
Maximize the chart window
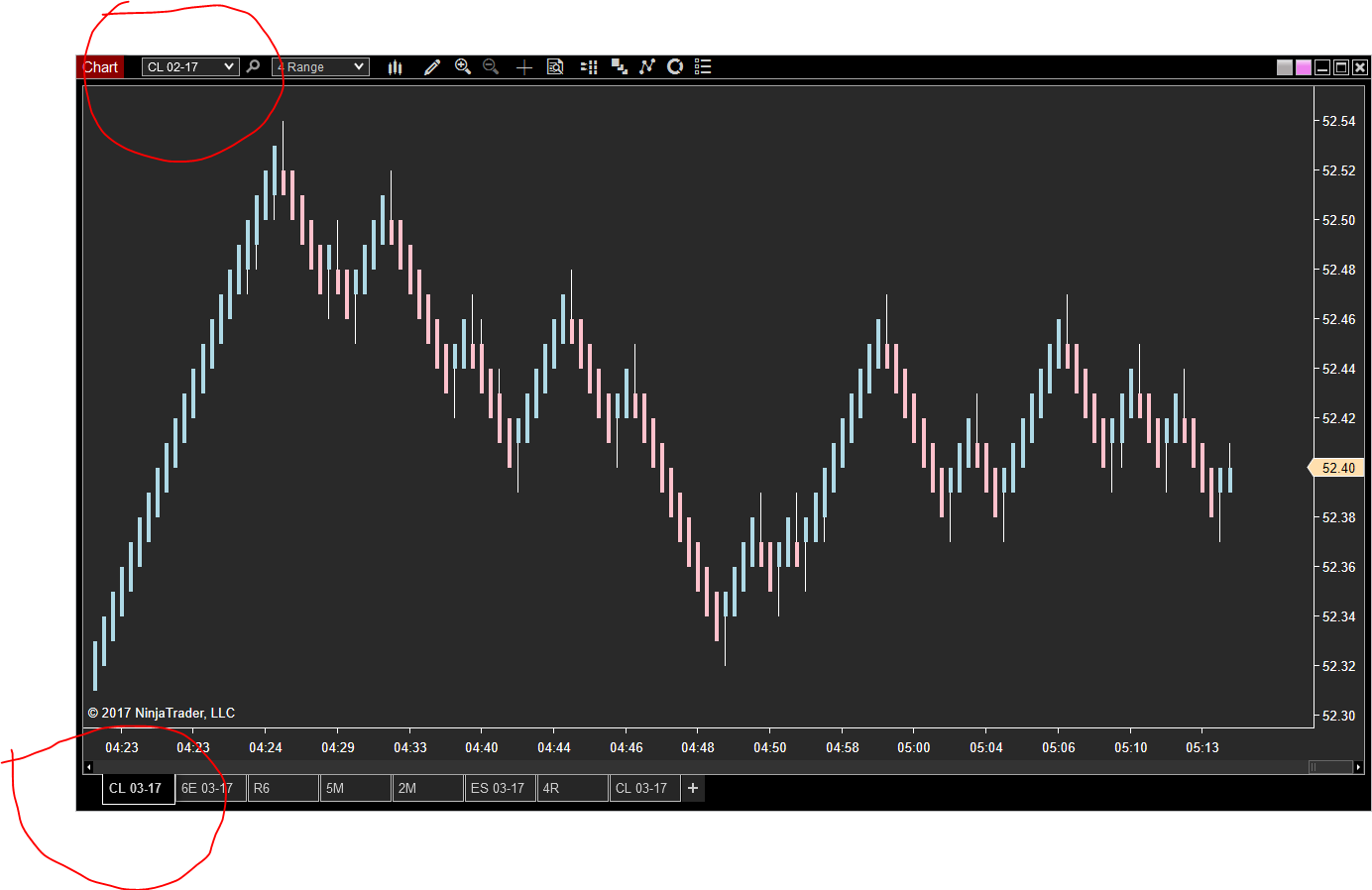pyautogui.click(x=1341, y=67)
